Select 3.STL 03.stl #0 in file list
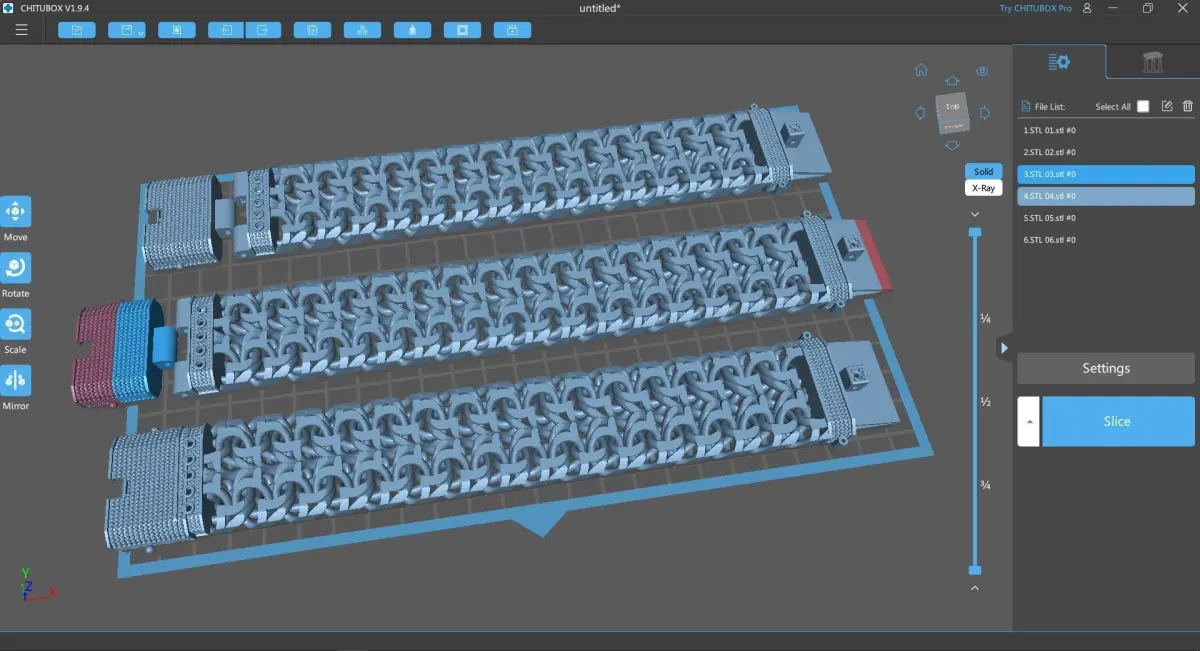Screen dimensions: 1200x651 pos(1106,174)
